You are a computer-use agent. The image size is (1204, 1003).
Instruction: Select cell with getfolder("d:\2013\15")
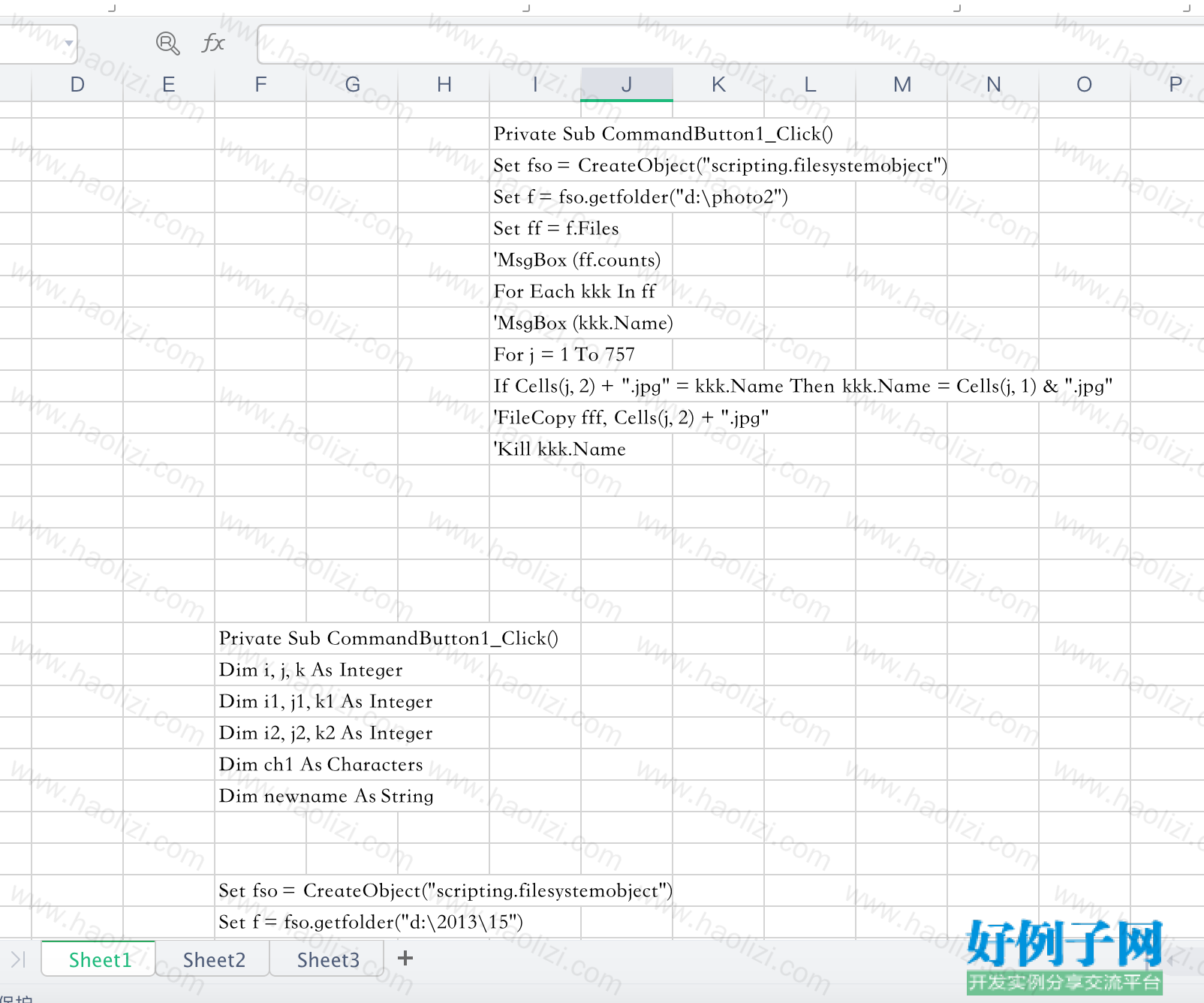pyautogui.click(x=371, y=922)
